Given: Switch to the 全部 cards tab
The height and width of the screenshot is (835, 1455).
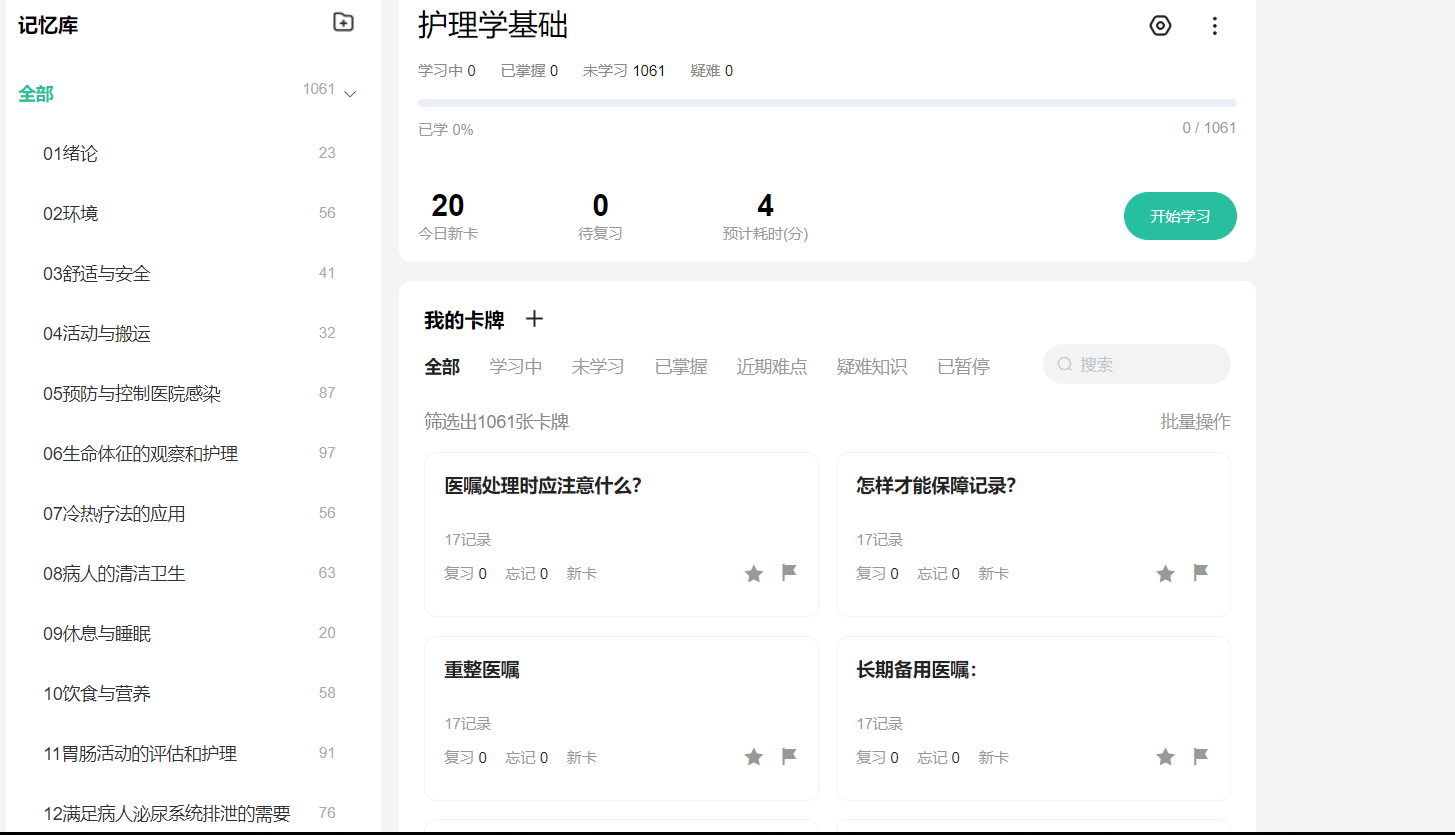Looking at the screenshot, I should coord(442,367).
